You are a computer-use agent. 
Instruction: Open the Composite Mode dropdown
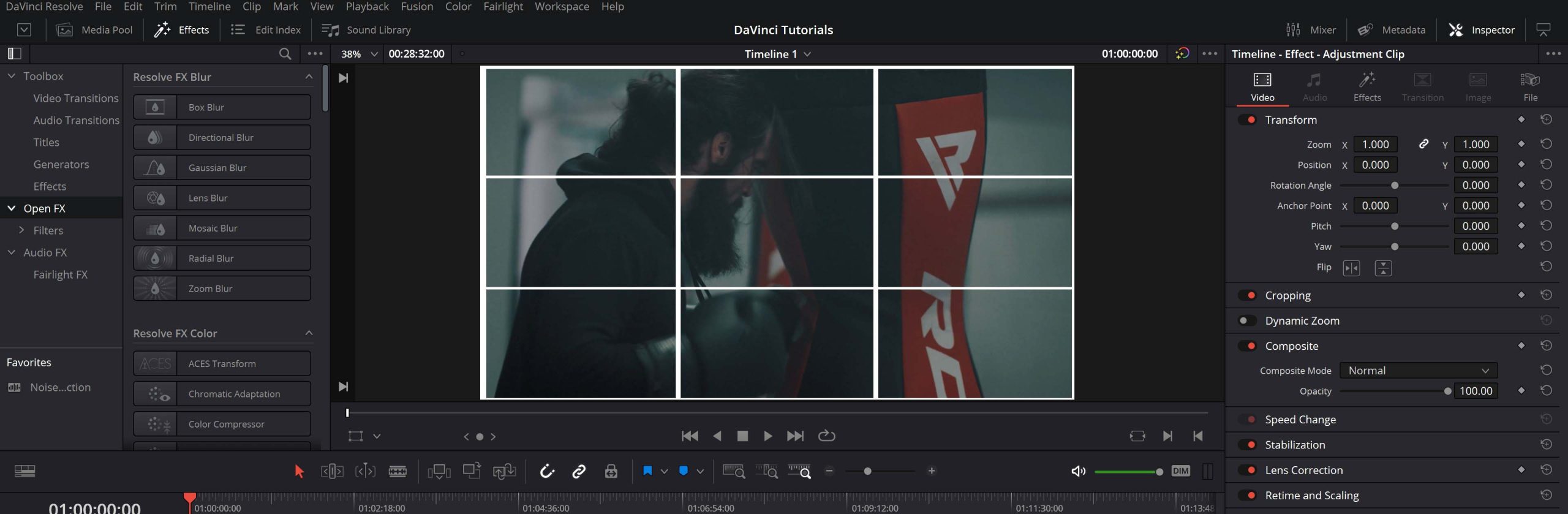(x=1418, y=371)
